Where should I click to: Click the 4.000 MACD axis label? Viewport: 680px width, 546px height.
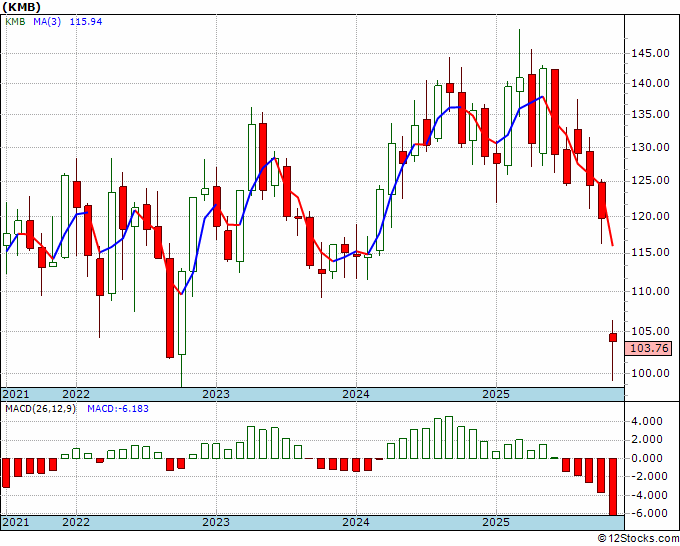click(647, 421)
